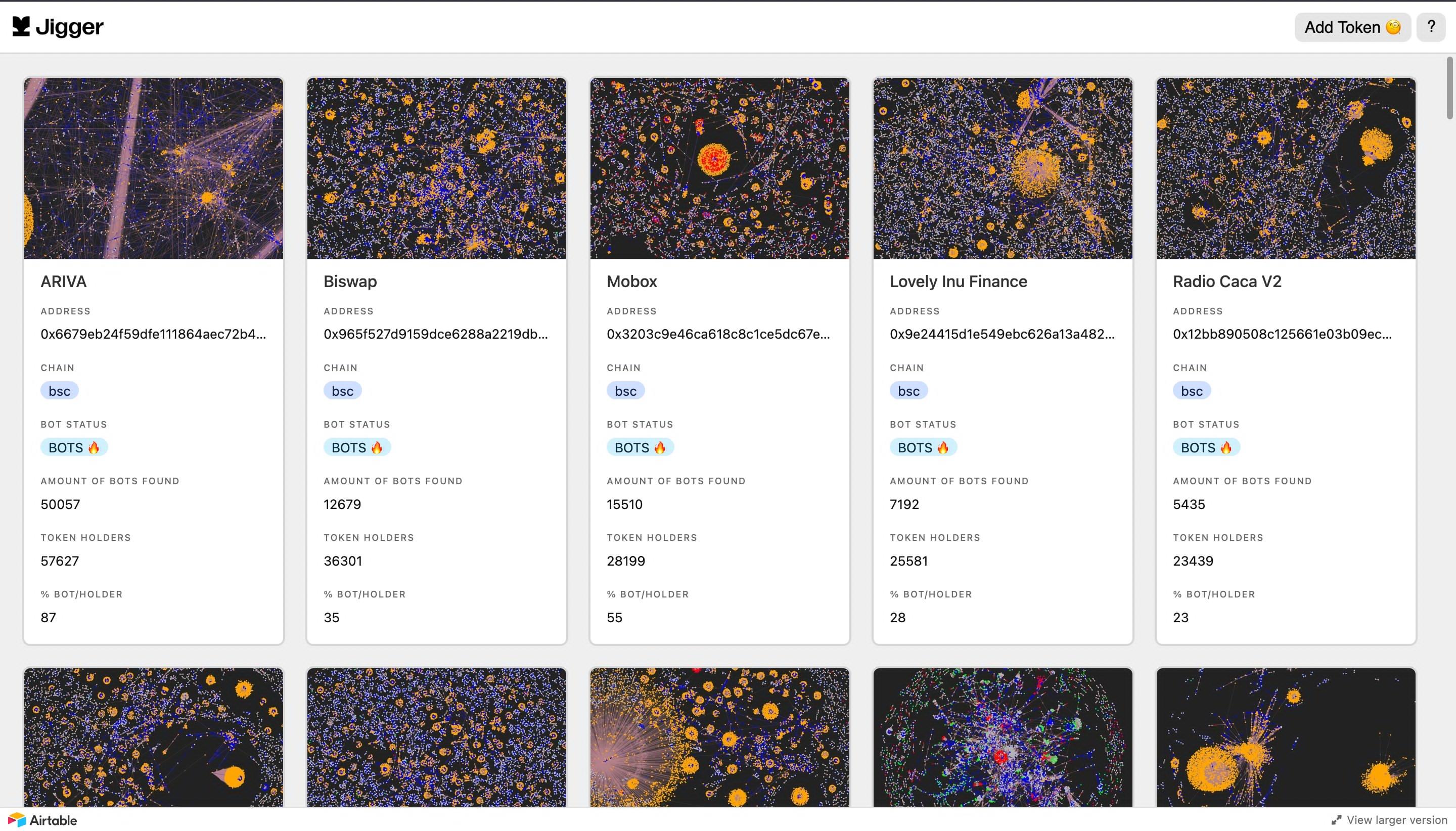Viewport: 1456px width, 831px height.
Task: Click the Add Token button
Action: click(1352, 27)
